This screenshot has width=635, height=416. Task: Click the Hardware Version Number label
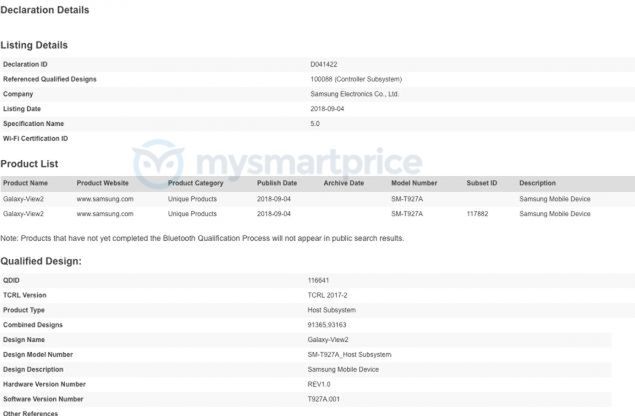click(44, 384)
